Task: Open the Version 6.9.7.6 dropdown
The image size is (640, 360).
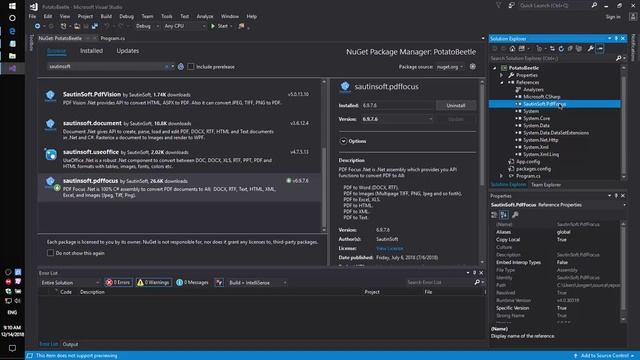Action: 398,119
